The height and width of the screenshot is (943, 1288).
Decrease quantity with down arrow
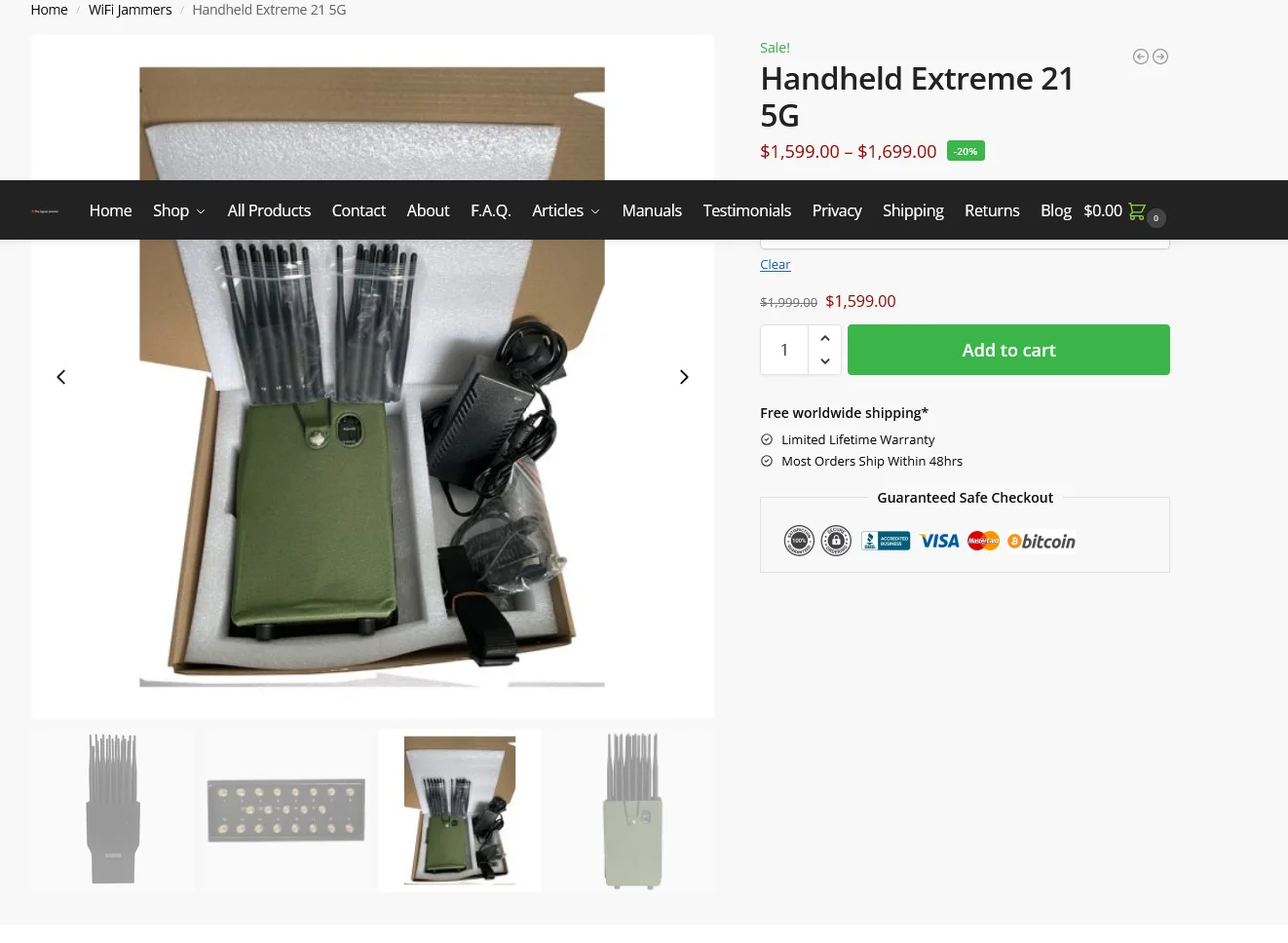[825, 361]
